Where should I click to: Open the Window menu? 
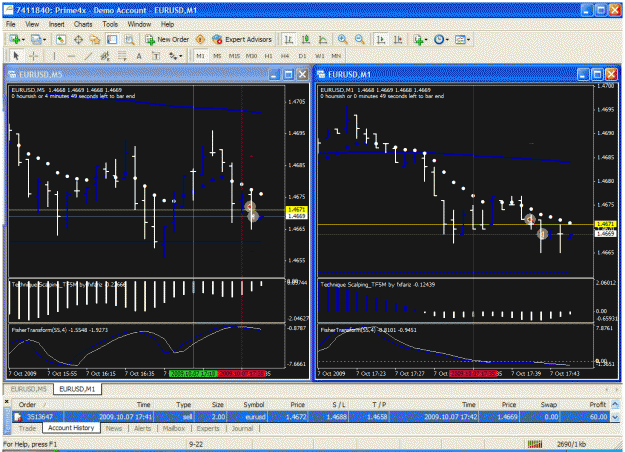pos(139,24)
